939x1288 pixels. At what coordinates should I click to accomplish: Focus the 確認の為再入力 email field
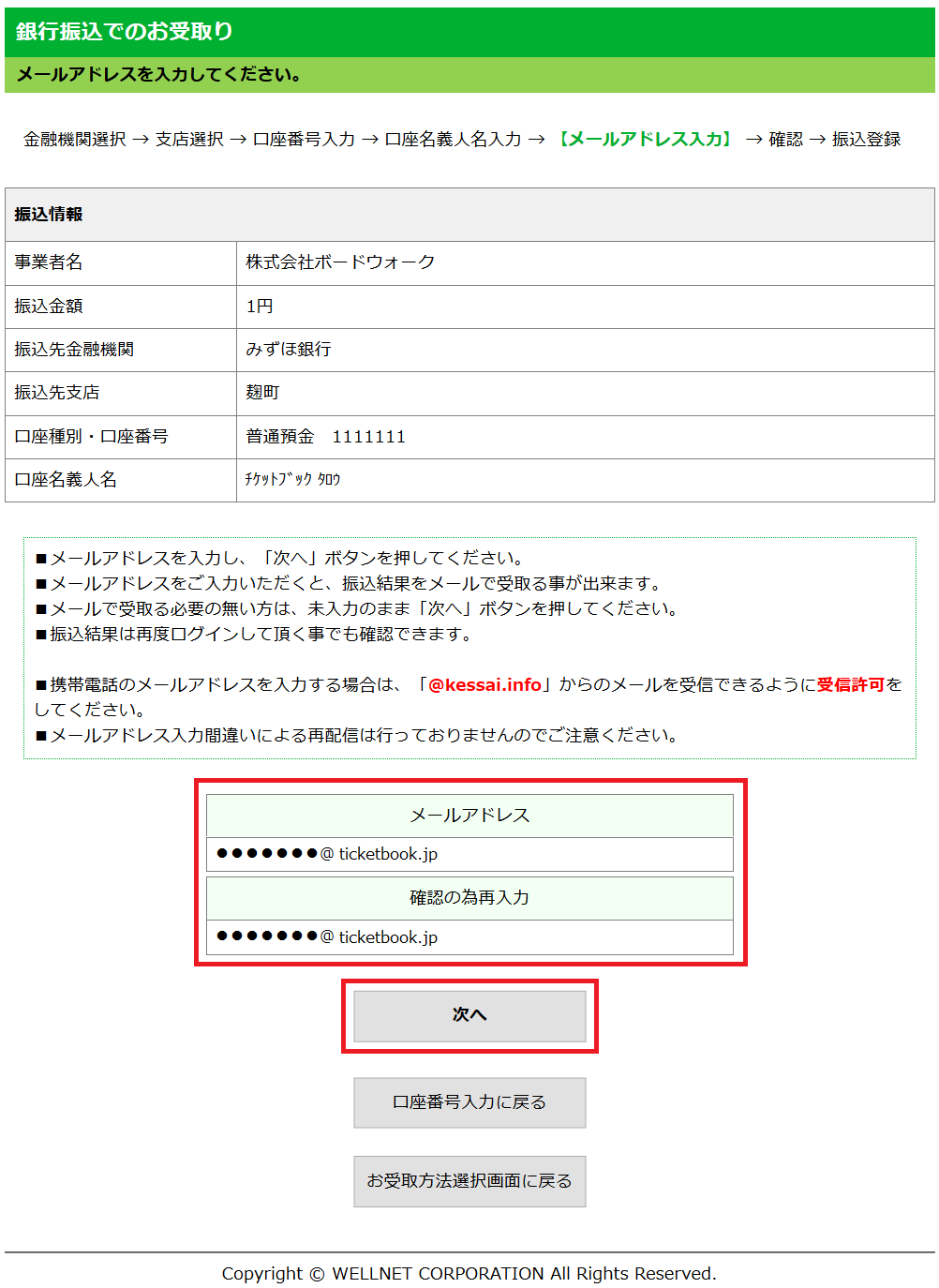[469, 937]
